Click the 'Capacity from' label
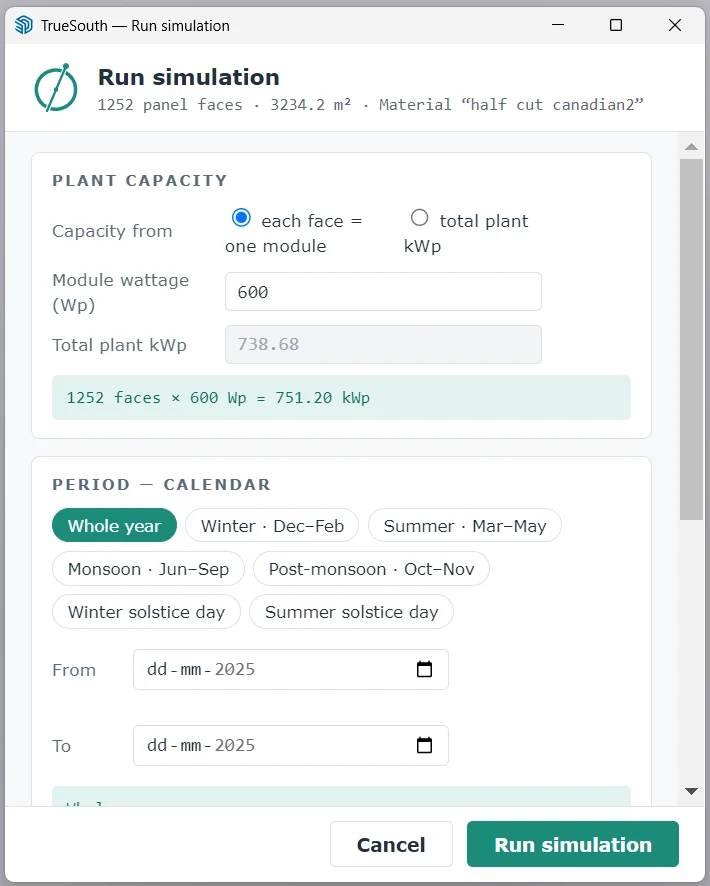 [x=112, y=231]
